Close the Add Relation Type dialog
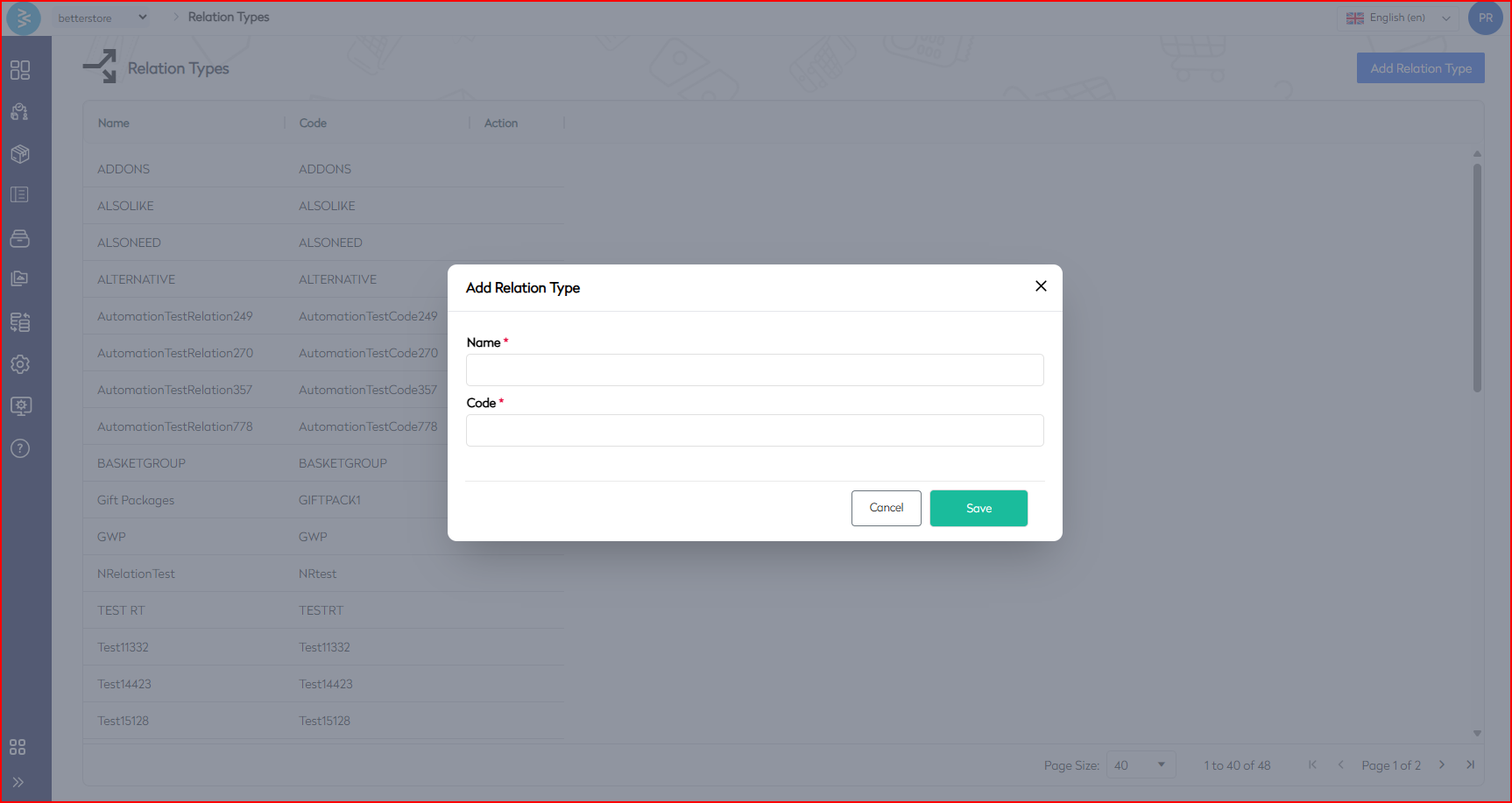Viewport: 1512px width, 803px height. pyautogui.click(x=1041, y=286)
